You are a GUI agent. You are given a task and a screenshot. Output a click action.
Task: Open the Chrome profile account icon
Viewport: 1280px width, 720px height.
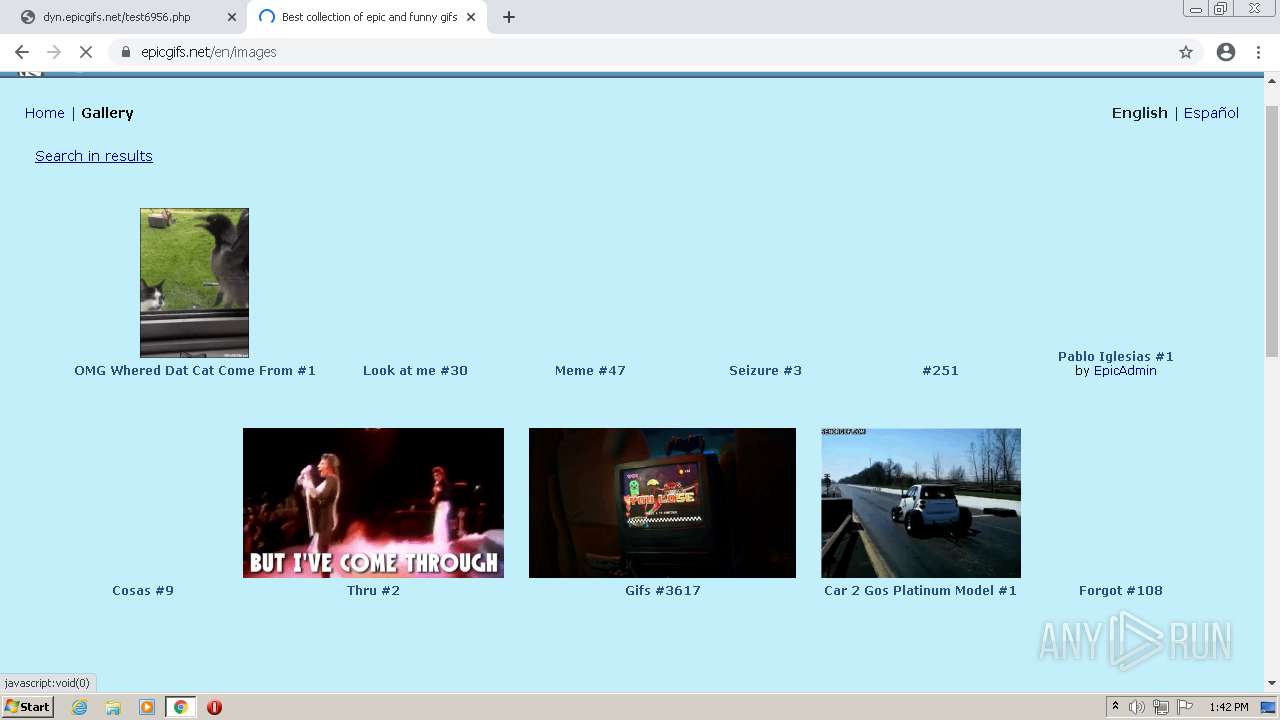click(x=1226, y=52)
